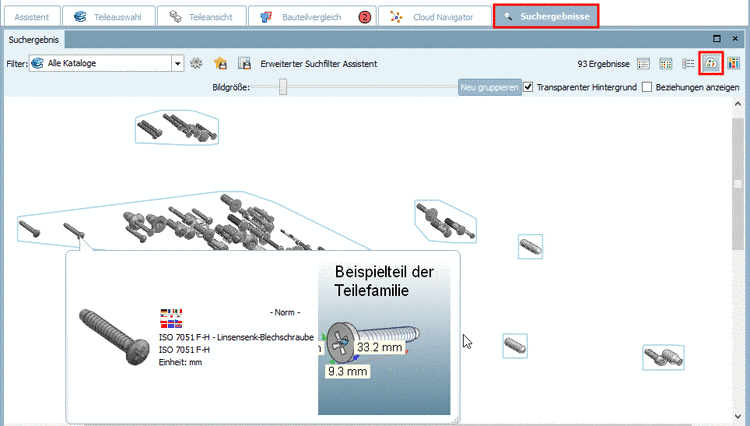Select the colored bar chart view icon
750x426 pixels.
point(733,63)
